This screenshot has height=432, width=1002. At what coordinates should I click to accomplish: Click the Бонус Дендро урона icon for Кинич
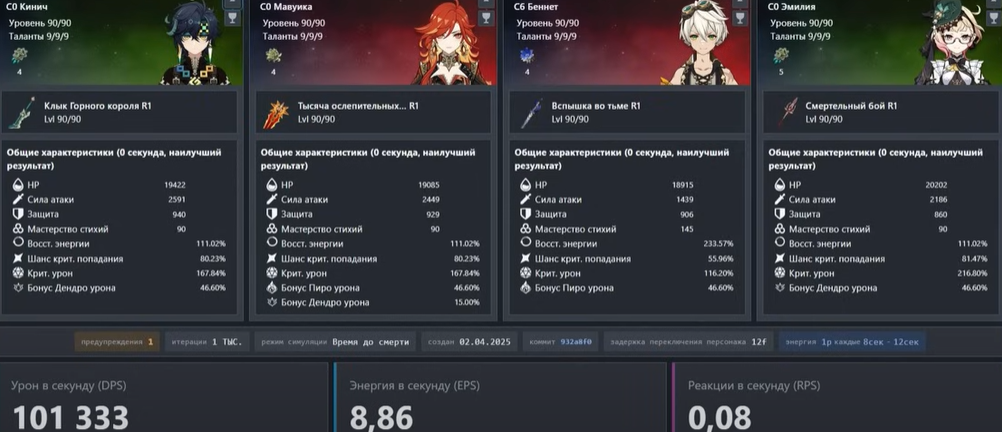(x=18, y=288)
